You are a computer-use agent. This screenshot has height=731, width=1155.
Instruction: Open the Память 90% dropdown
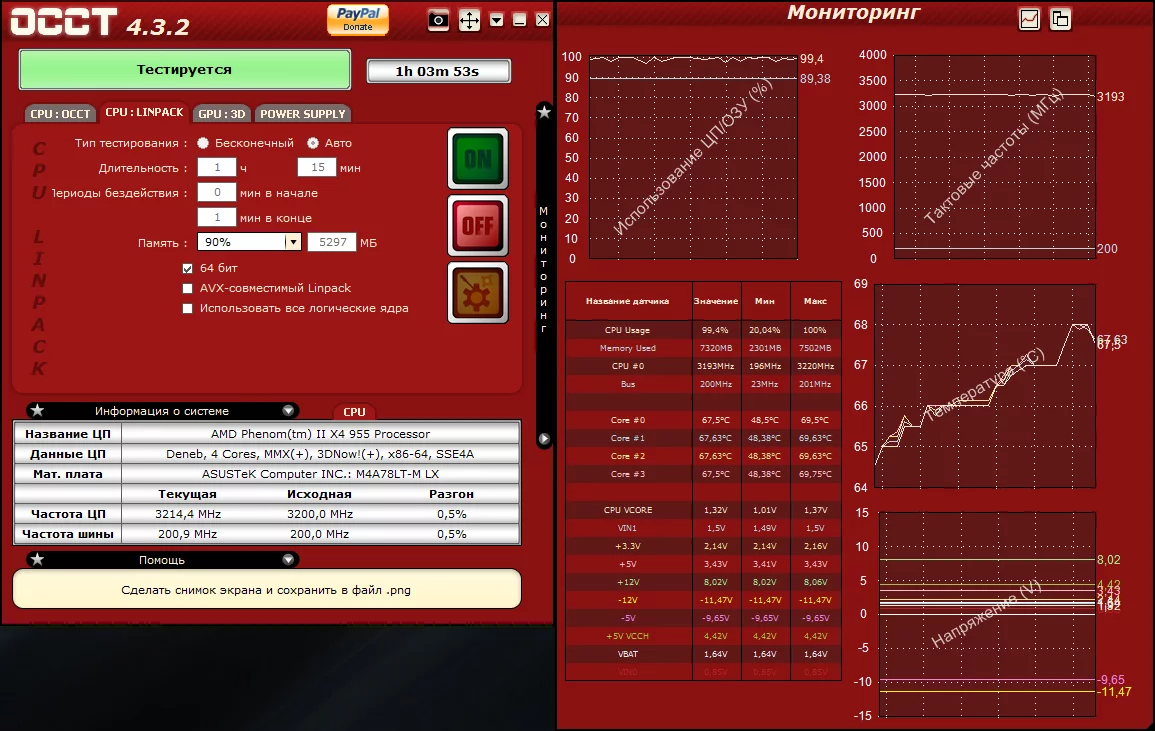tap(250, 242)
